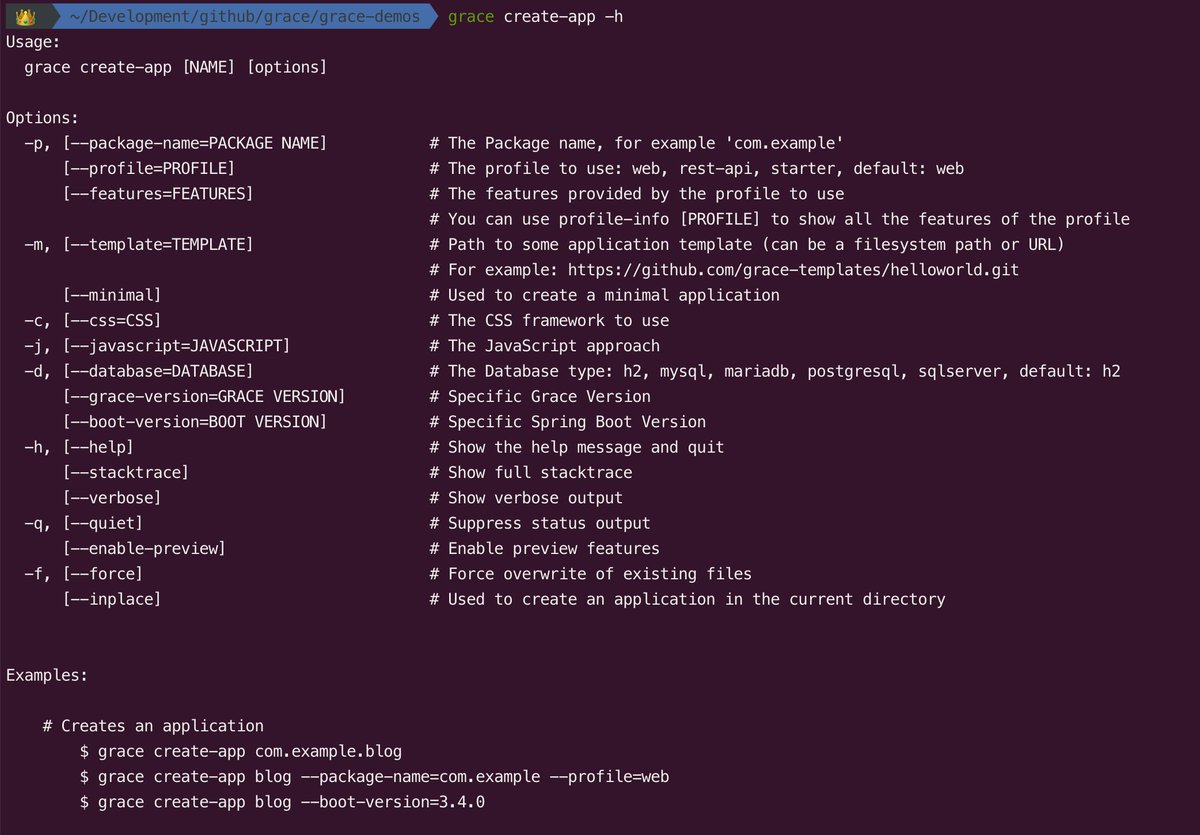Click the 'Options:' heading
Screen dimensions: 1200x835
tap(42, 118)
